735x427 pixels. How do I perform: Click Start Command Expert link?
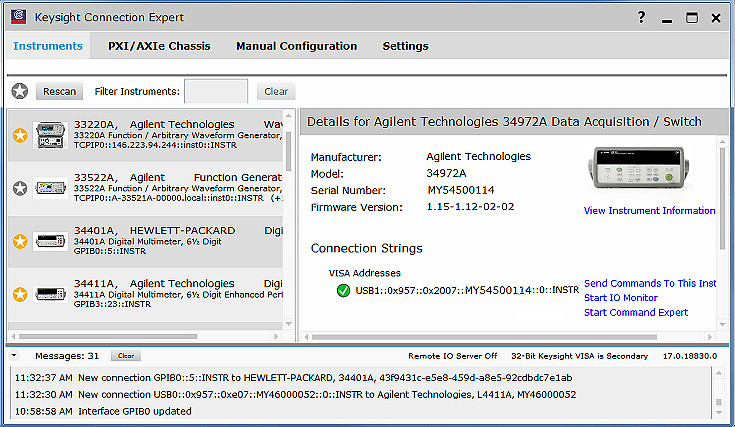pyautogui.click(x=636, y=313)
